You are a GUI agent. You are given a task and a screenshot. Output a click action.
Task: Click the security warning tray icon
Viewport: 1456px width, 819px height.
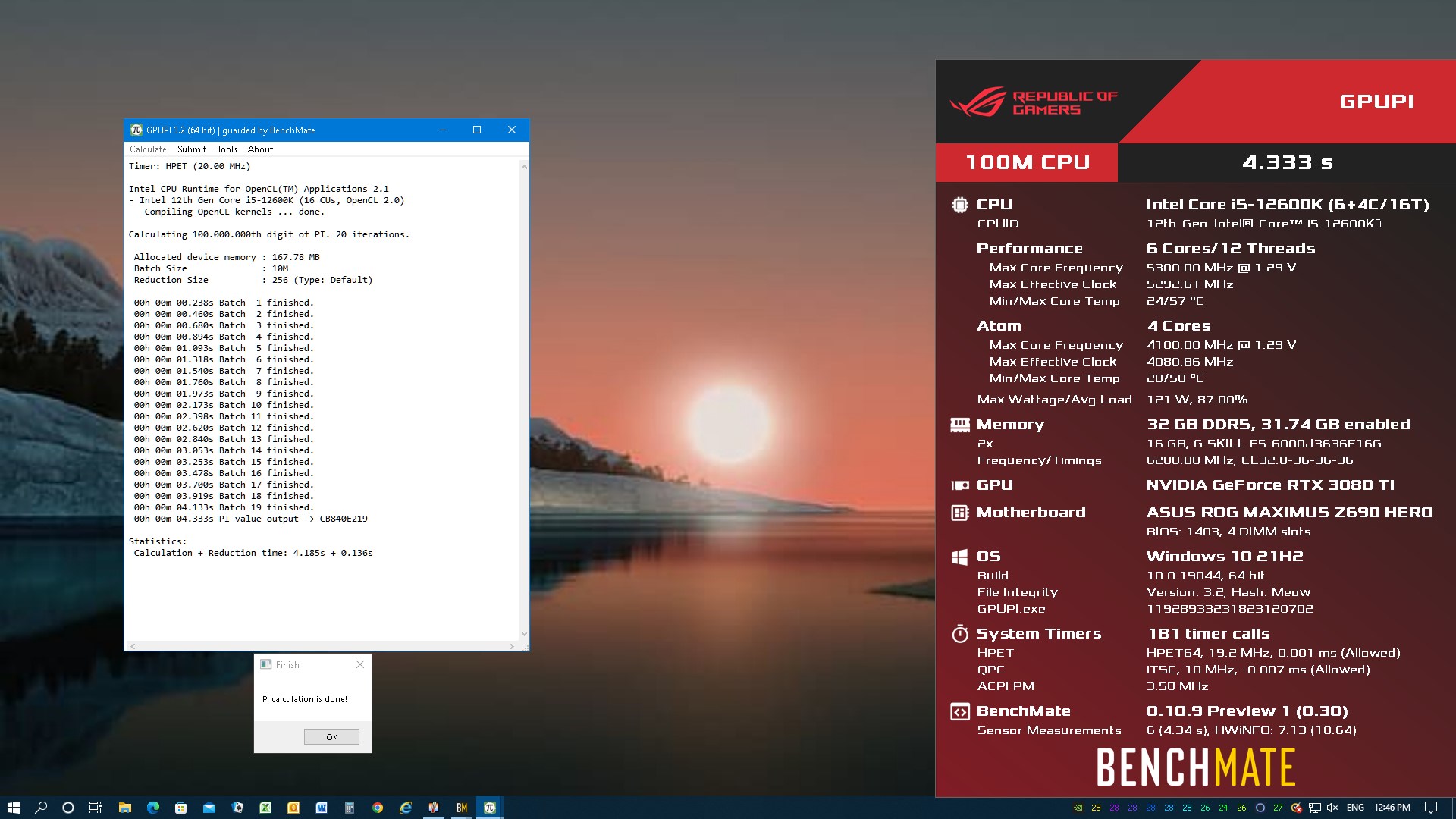pos(1297,808)
